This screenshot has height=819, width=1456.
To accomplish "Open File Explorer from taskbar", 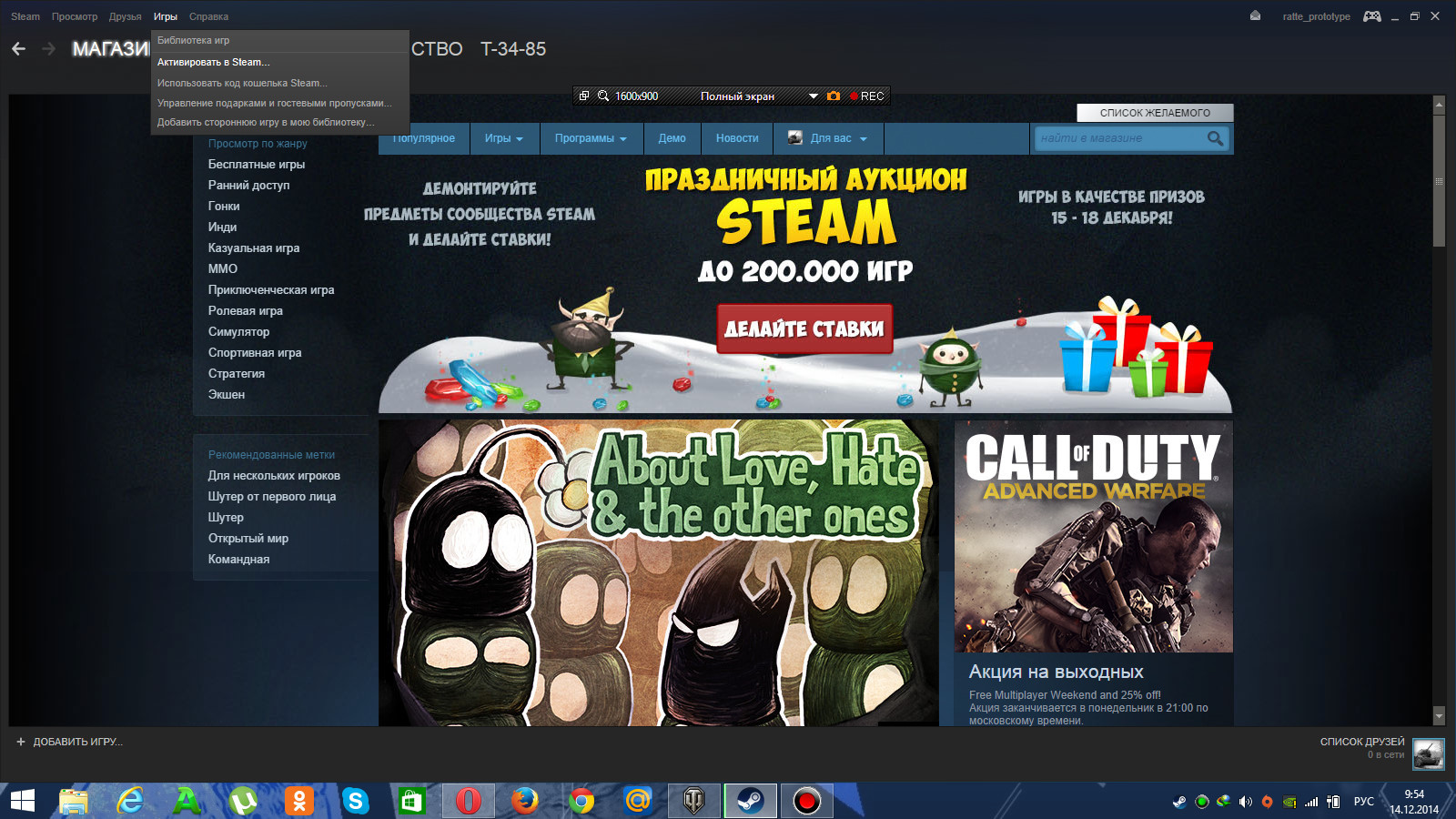I will [74, 801].
